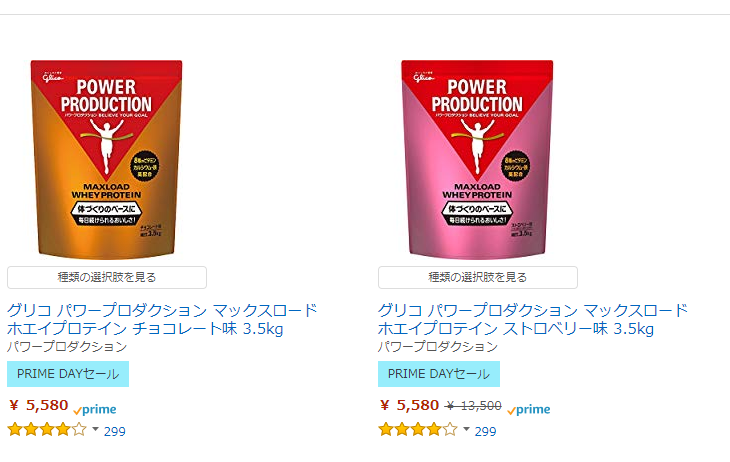Click PRIME DAYセール badge on chocolate item
The height and width of the screenshot is (462, 730).
pyautogui.click(x=68, y=374)
